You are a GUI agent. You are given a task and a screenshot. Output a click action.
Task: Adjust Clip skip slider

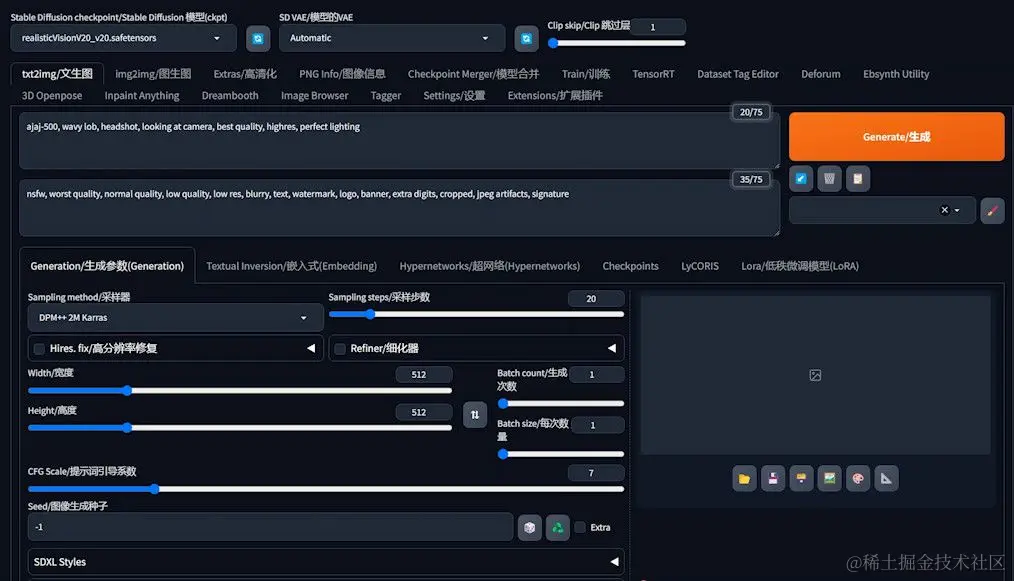(x=616, y=43)
